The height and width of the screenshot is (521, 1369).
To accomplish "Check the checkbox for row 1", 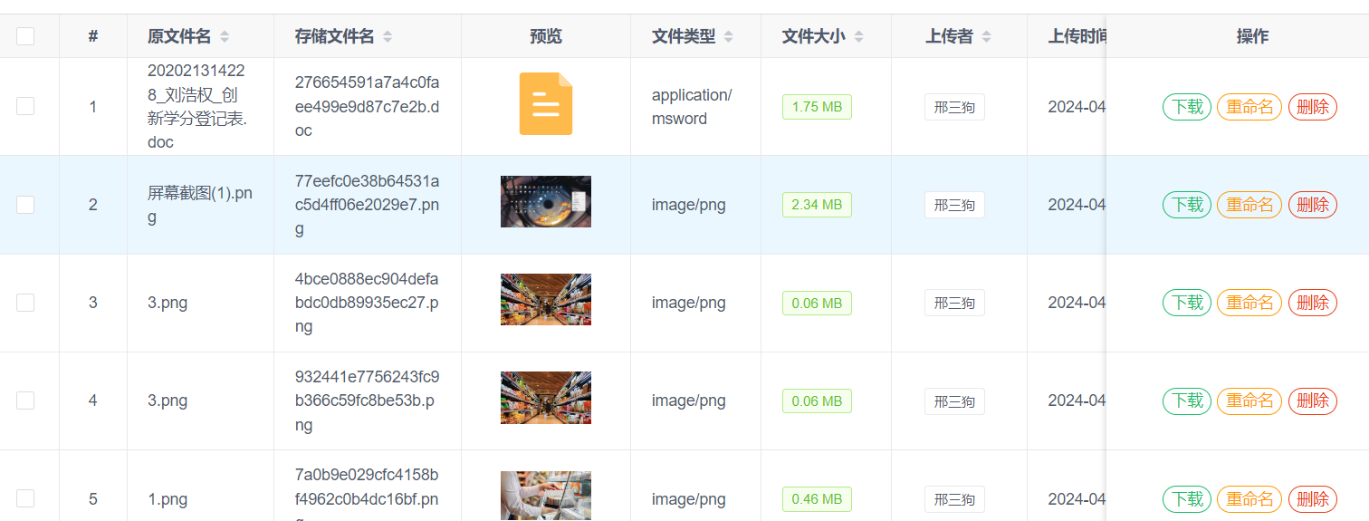I will click(25, 106).
